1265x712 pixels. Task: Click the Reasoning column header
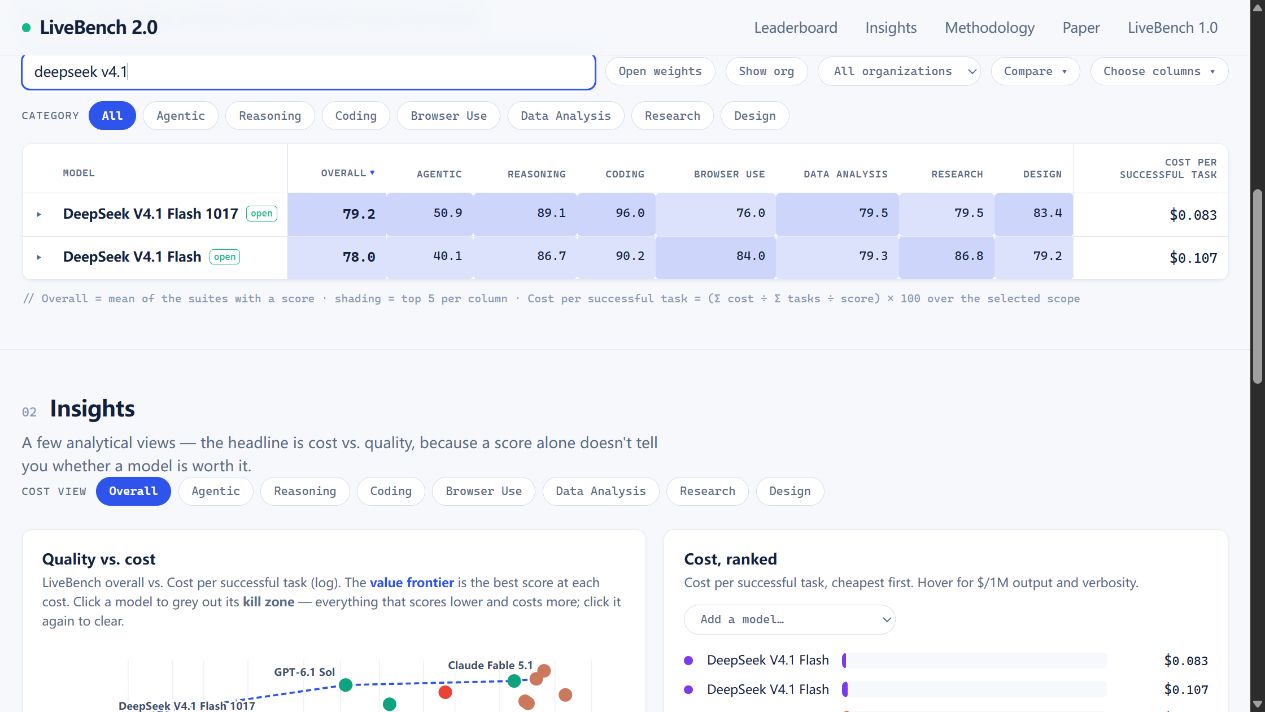click(536, 174)
